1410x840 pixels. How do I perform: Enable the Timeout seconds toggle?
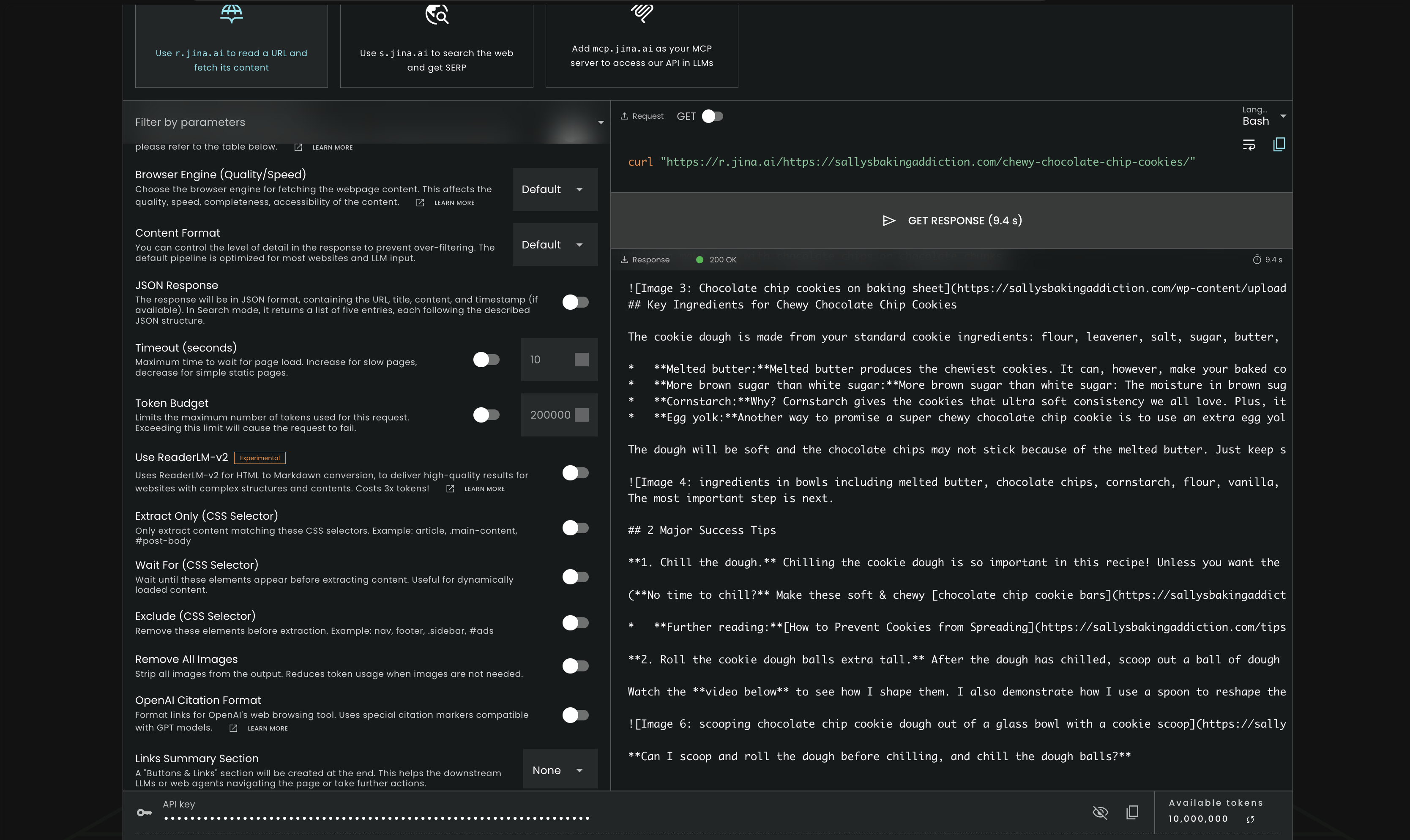click(486, 360)
